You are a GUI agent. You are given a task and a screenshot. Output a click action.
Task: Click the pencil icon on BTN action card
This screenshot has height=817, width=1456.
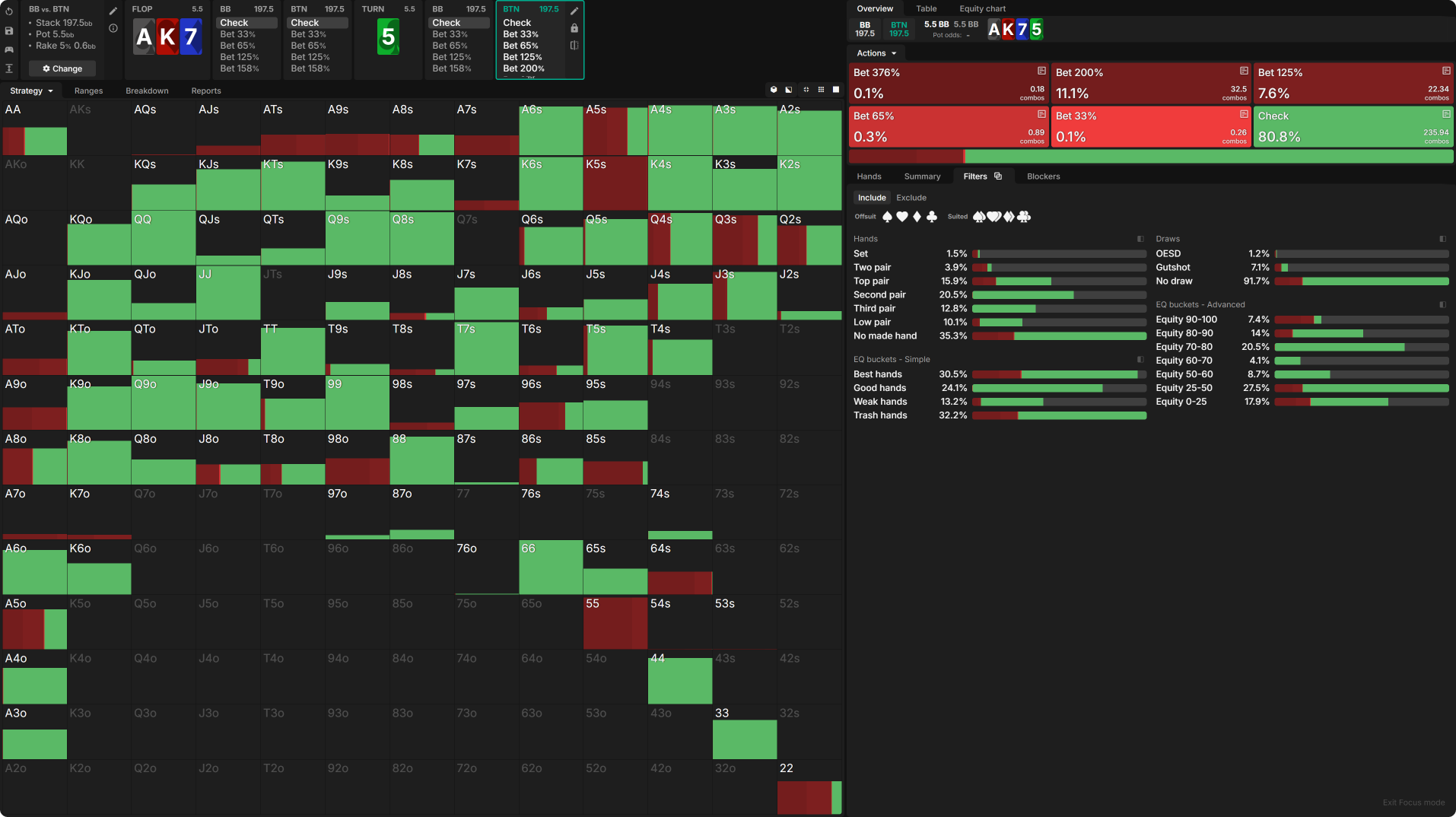[x=574, y=11]
